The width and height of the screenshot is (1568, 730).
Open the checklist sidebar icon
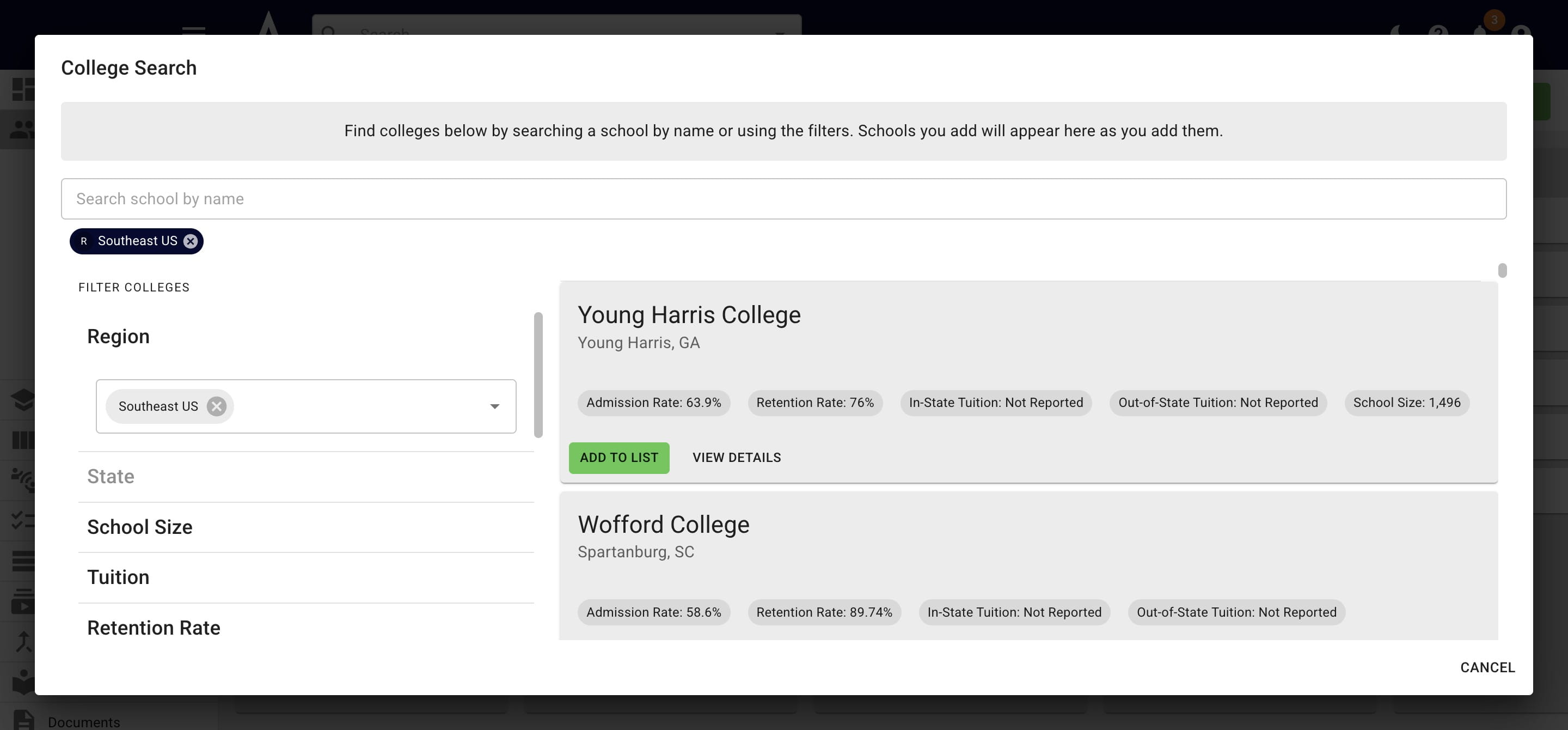tap(23, 520)
